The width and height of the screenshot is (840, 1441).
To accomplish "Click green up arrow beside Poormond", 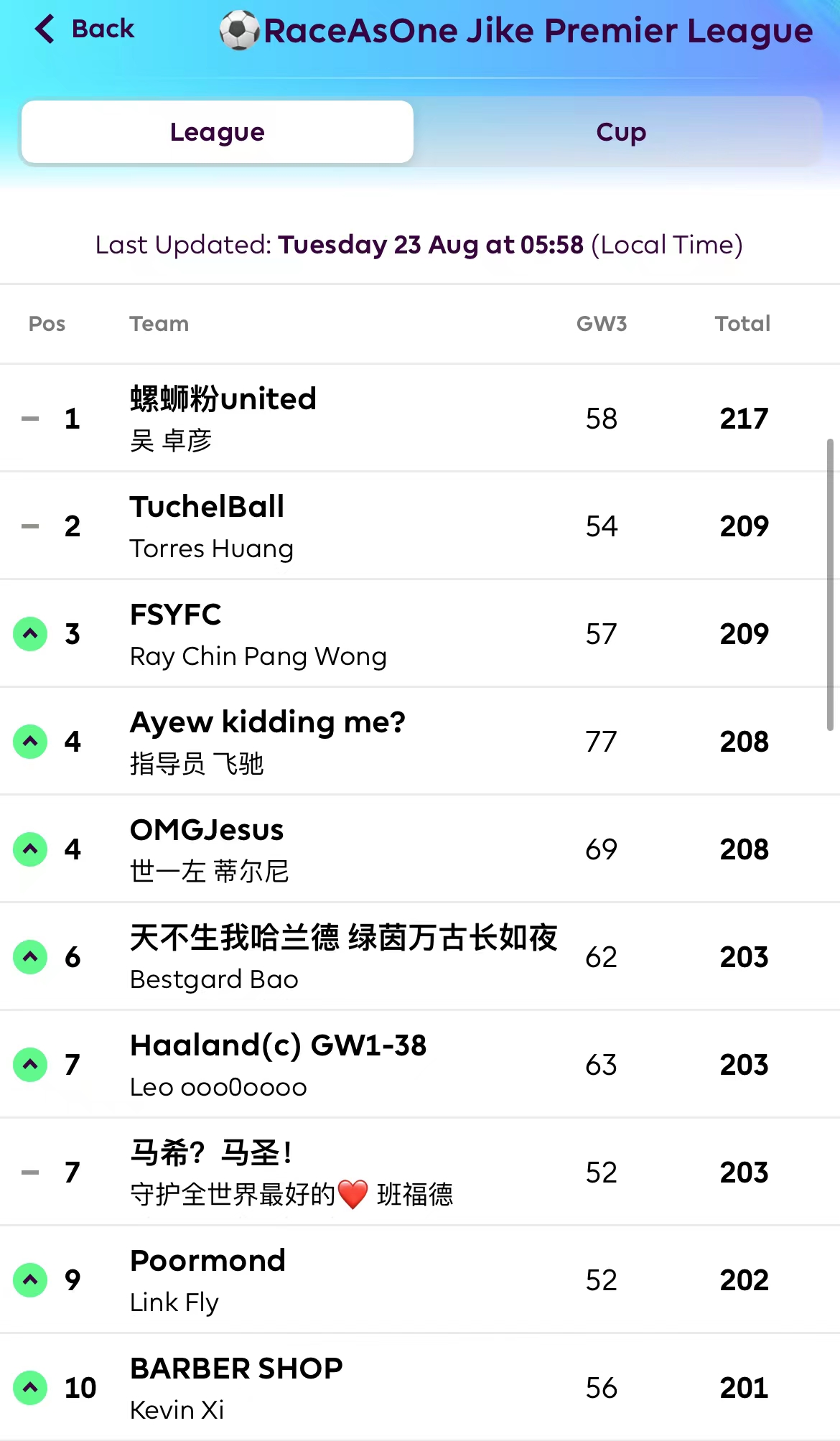I will click(30, 1280).
